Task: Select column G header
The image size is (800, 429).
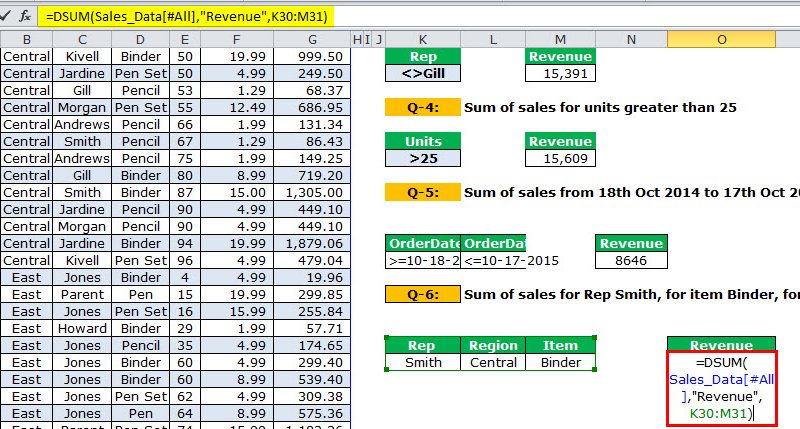Action: tap(312, 39)
